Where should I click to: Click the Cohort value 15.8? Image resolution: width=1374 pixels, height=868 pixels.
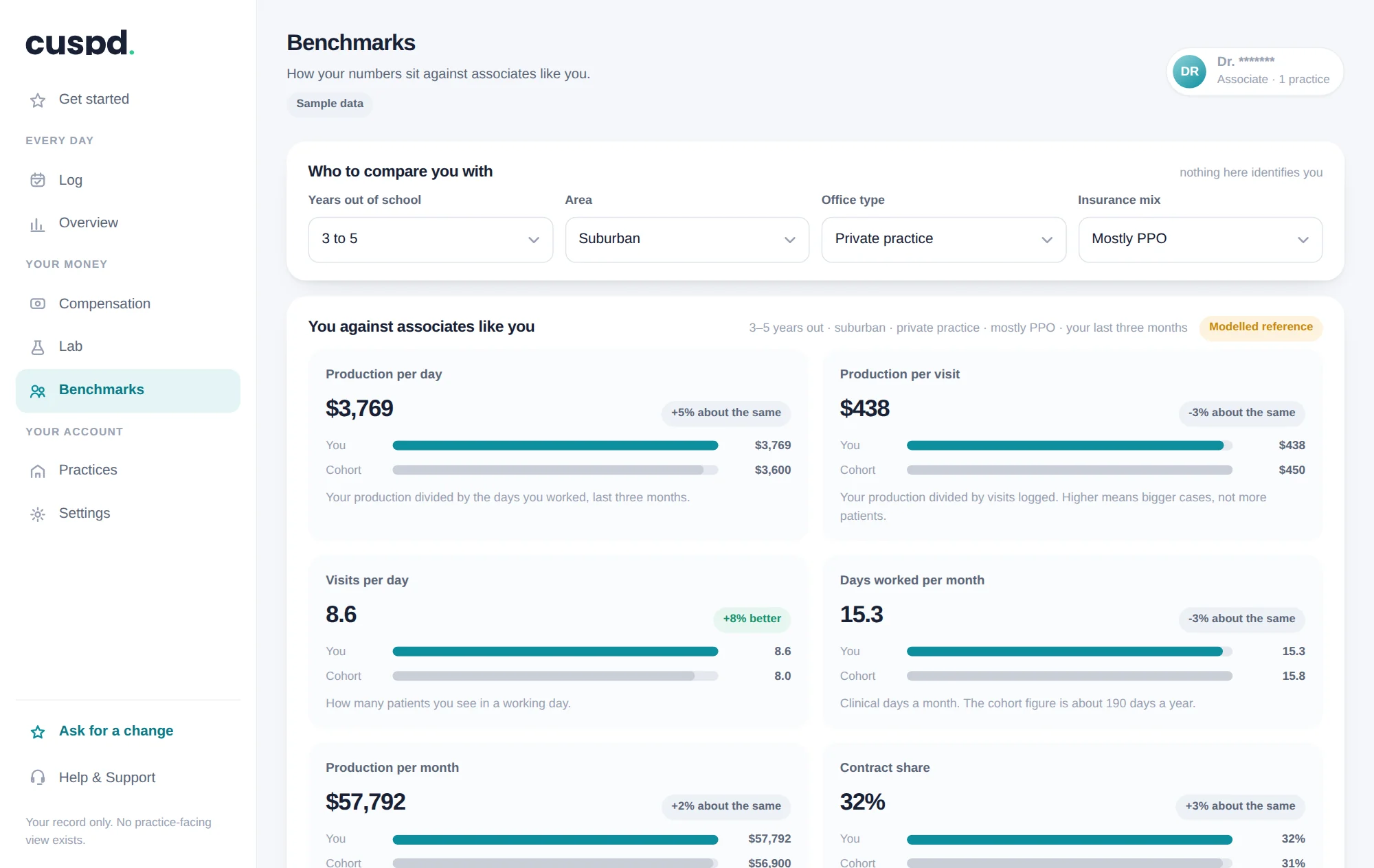click(1294, 676)
